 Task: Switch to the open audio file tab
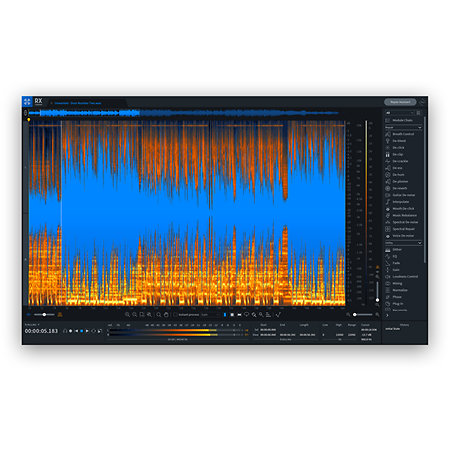[78, 103]
